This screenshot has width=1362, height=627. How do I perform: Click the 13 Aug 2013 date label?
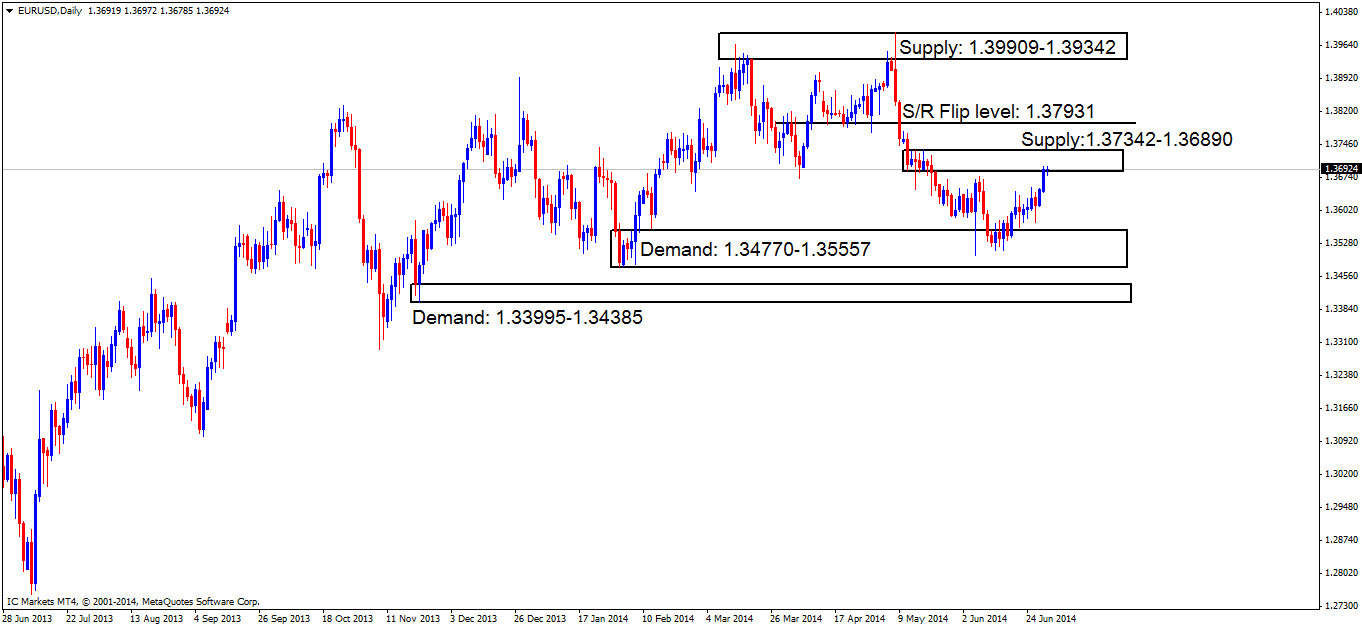156,619
